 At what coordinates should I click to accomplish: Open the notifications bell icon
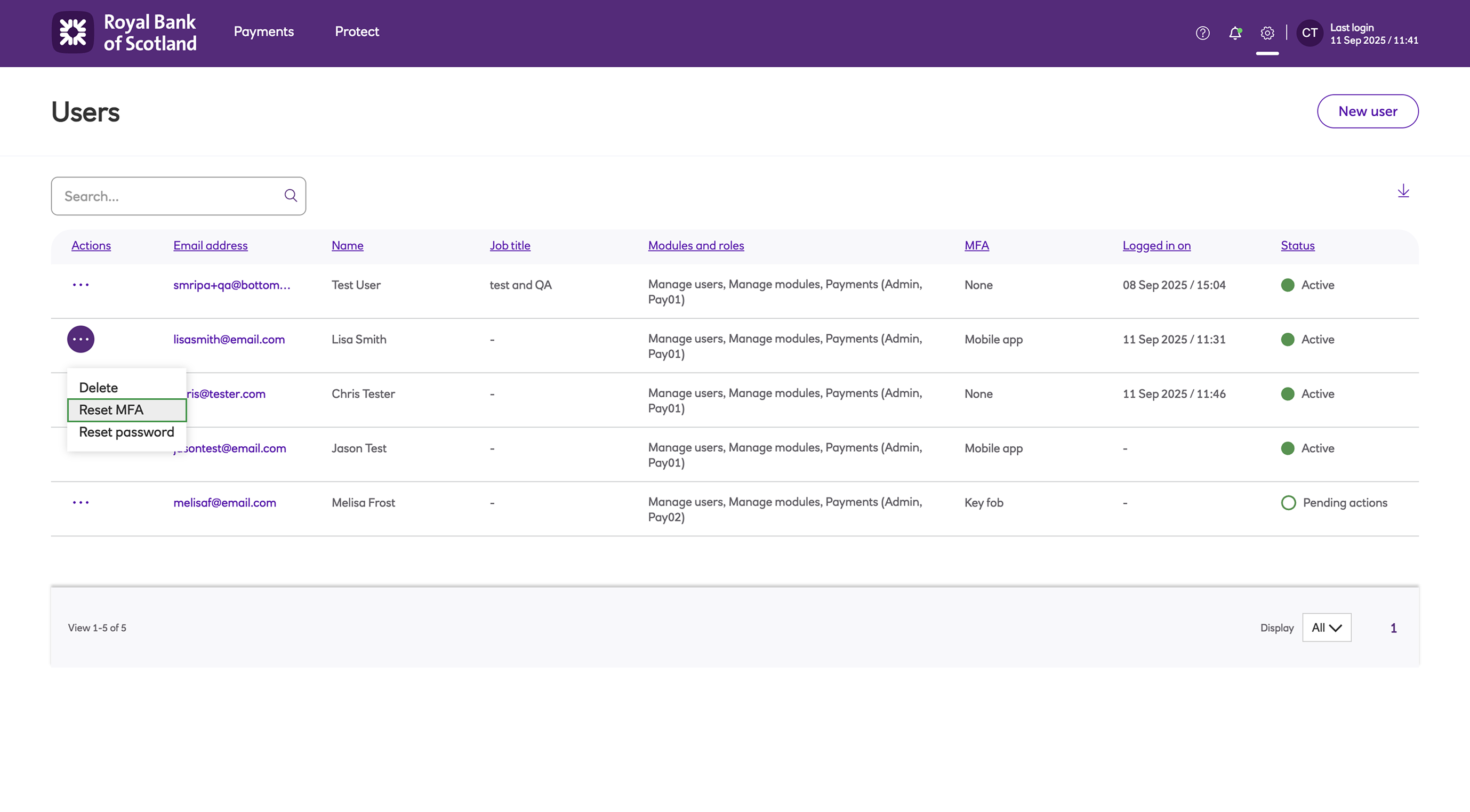(1235, 33)
